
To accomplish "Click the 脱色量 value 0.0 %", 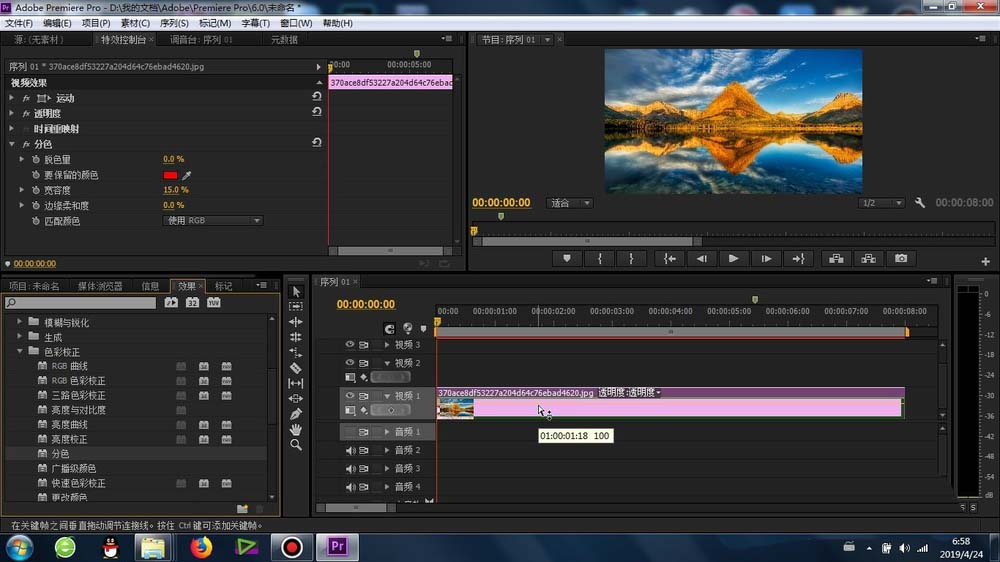I will pyautogui.click(x=173, y=159).
